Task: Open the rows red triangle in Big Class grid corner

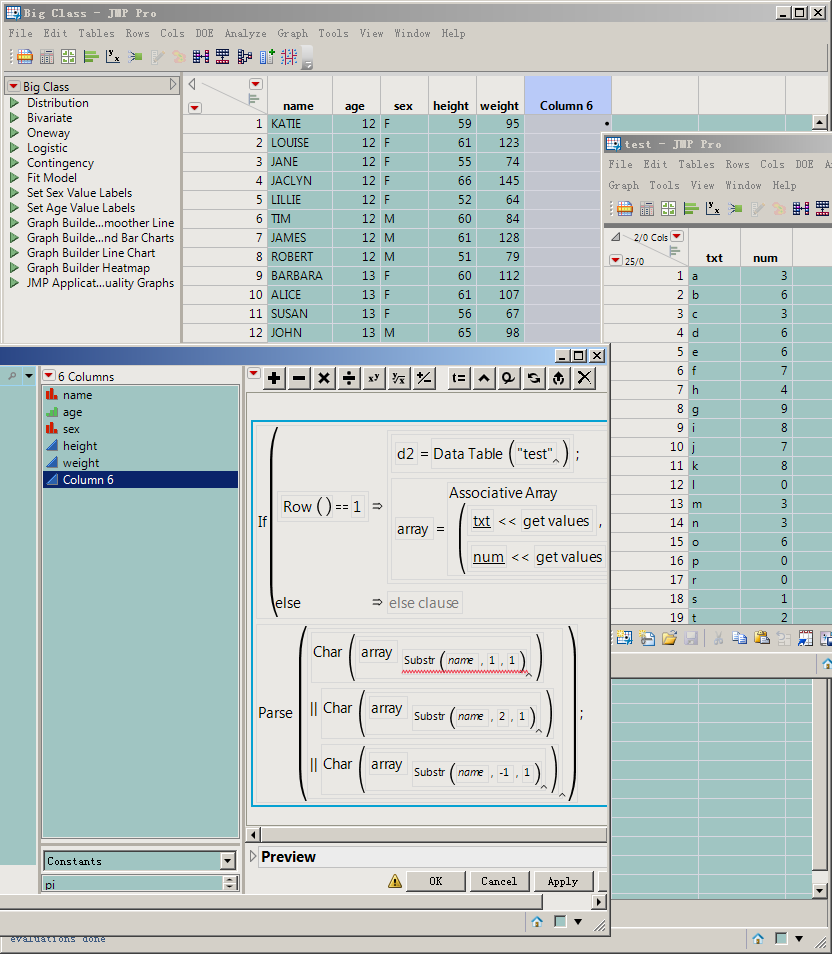Action: tap(195, 108)
